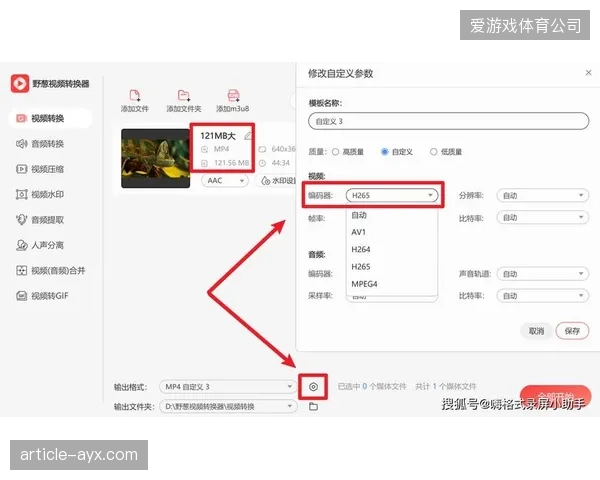Click the 野葱视频转换器 app logo

click(20, 83)
